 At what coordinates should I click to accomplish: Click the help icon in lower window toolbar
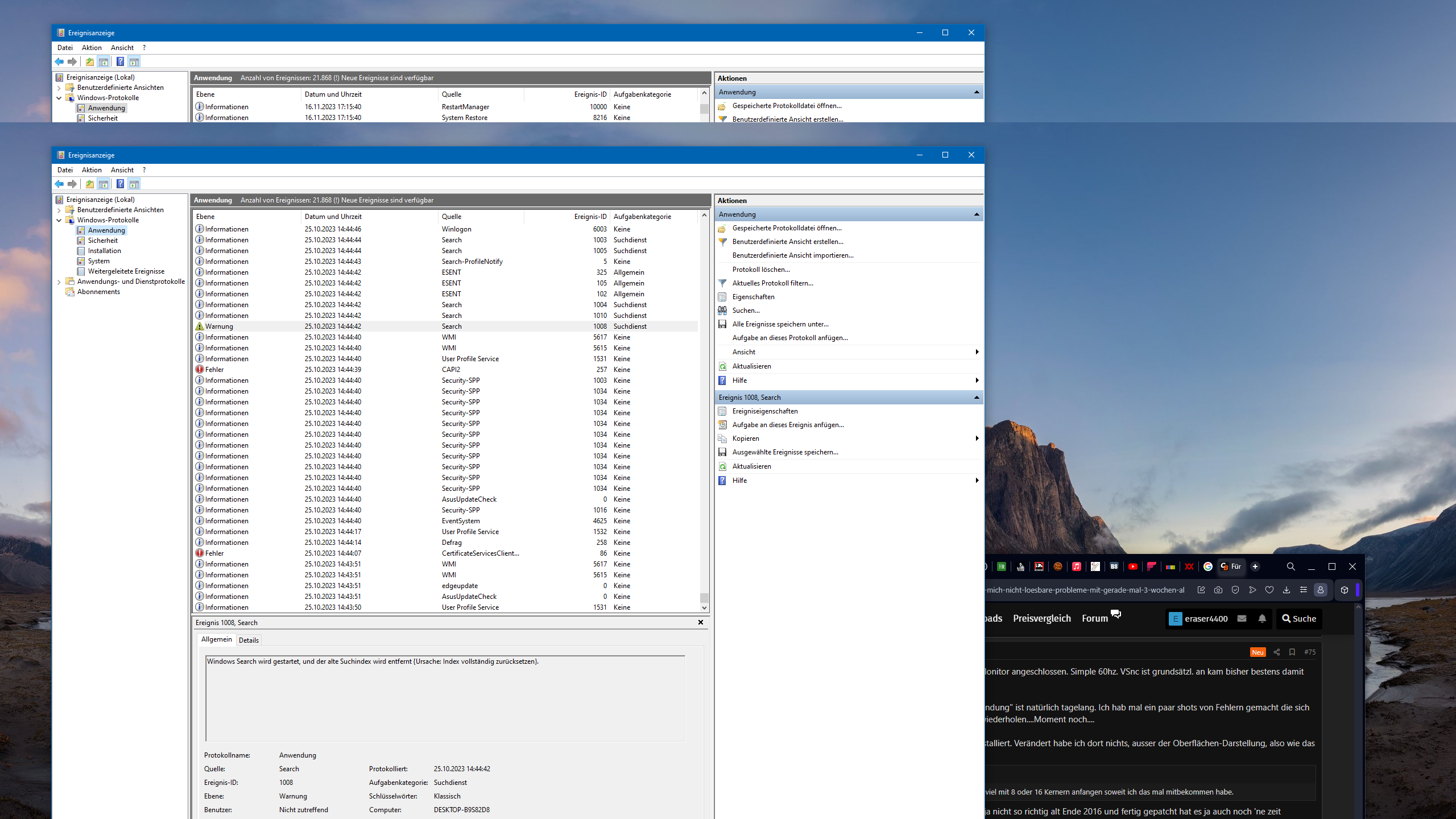120,184
